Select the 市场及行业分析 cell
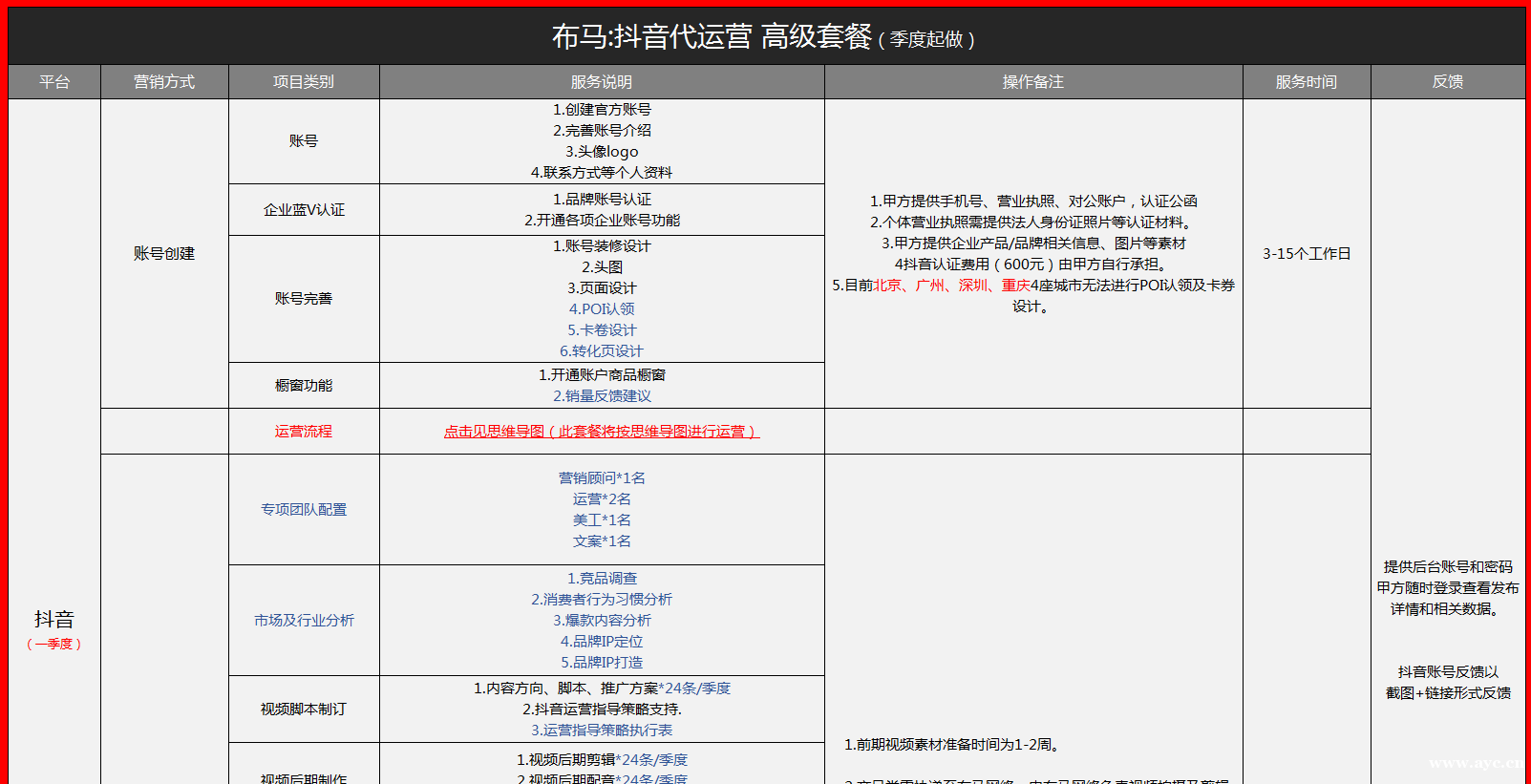 304,621
